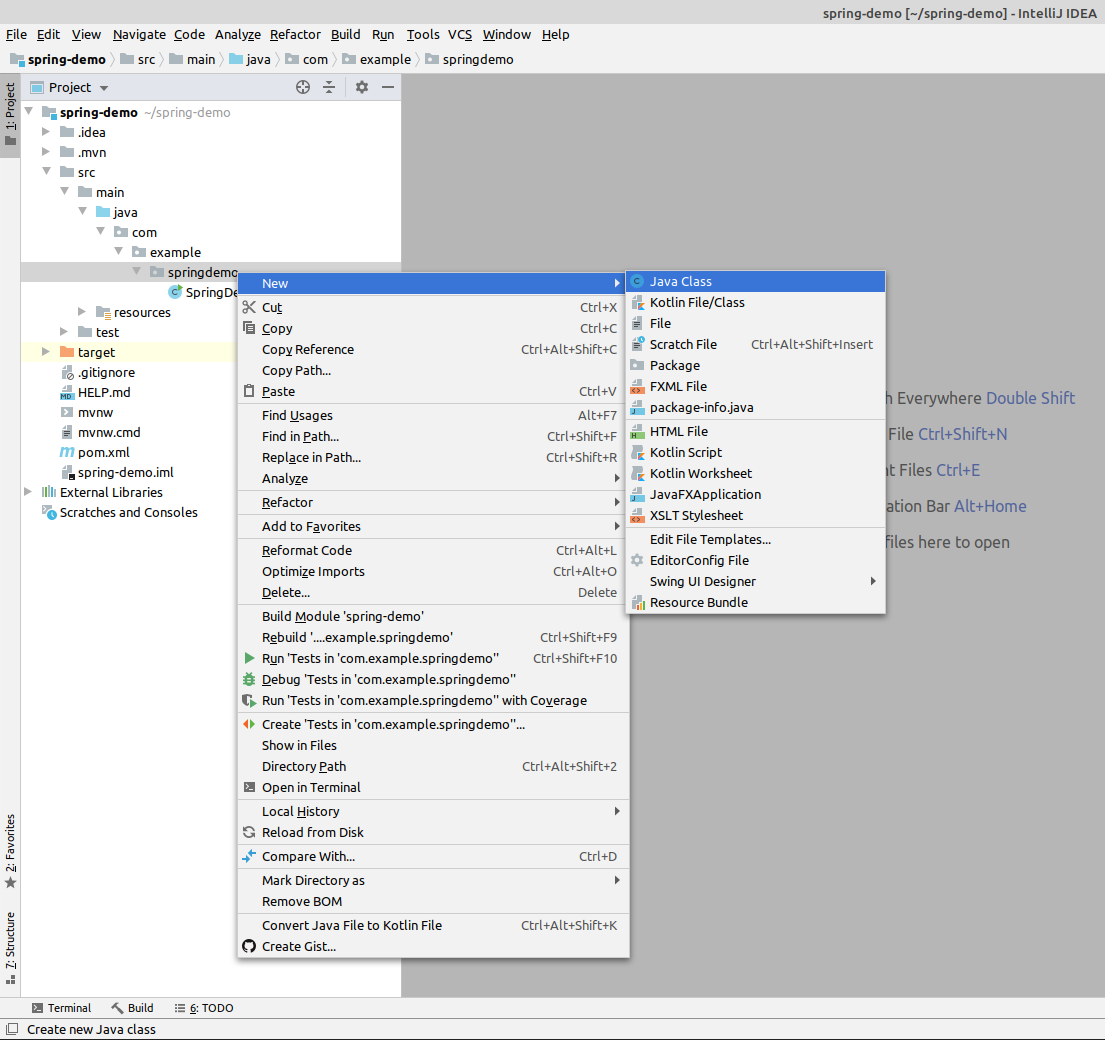This screenshot has height=1040, width=1105.
Task: Click the Scratch File icon
Action: click(x=637, y=345)
